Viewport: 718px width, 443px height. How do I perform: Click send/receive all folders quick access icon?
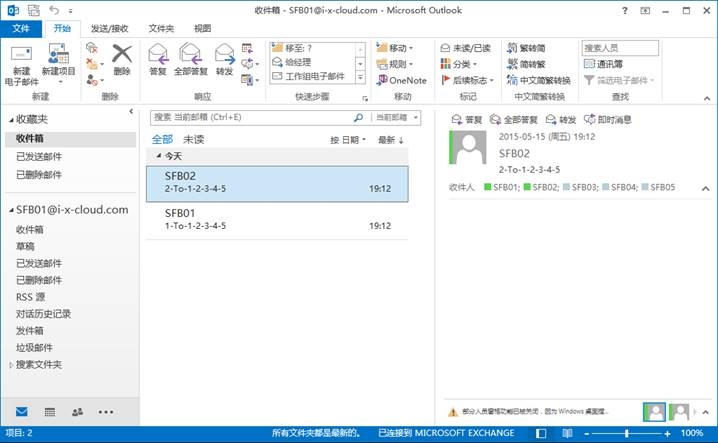click(x=33, y=10)
